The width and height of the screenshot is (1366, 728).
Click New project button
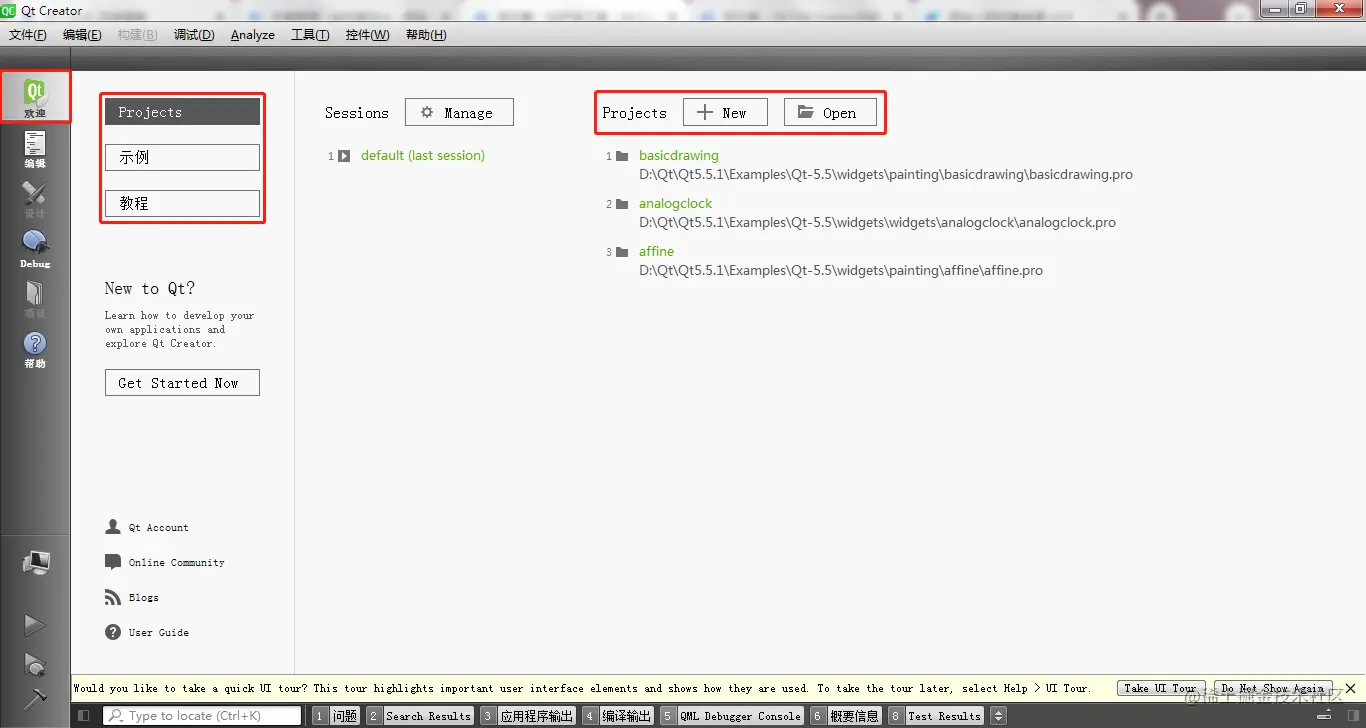(725, 113)
